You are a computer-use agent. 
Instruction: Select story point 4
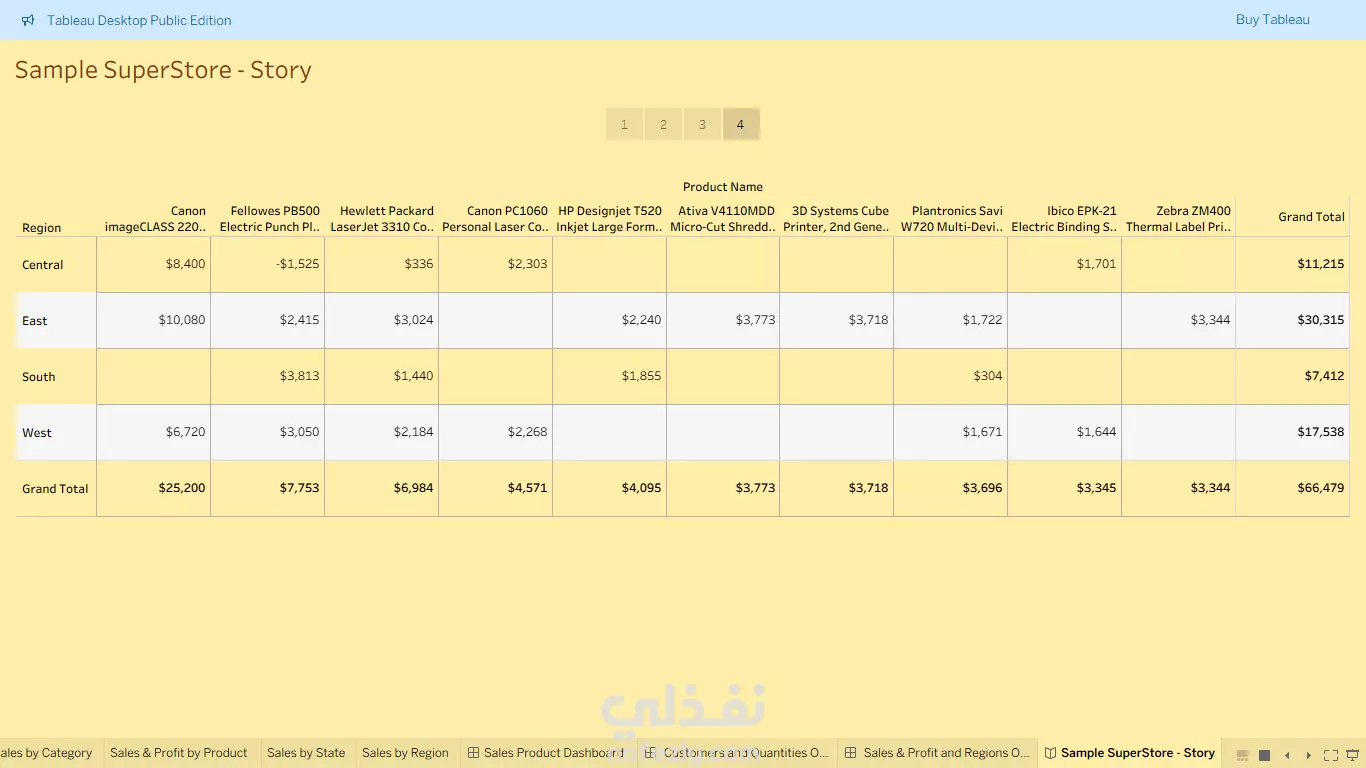(741, 125)
